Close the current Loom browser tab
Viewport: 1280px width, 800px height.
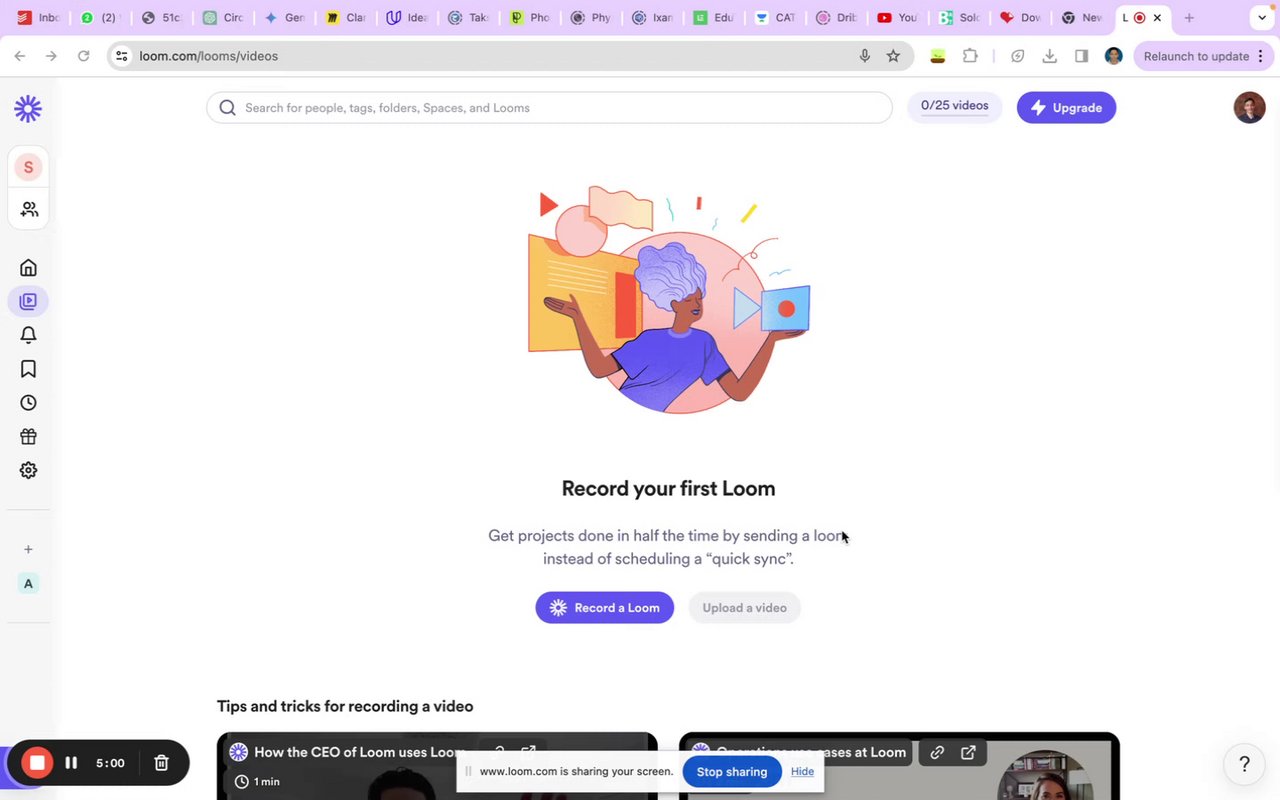coord(1157,18)
